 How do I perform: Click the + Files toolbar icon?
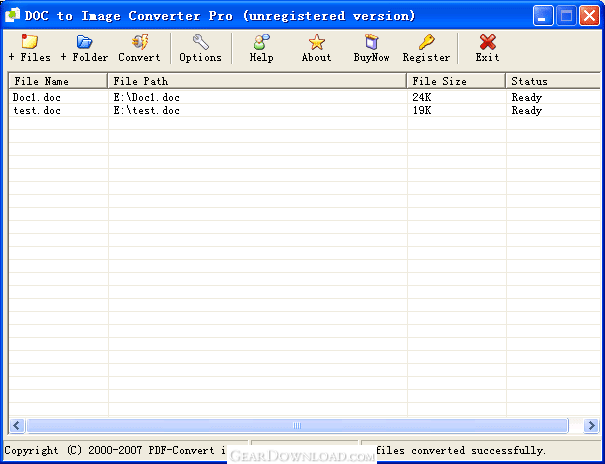click(30, 42)
